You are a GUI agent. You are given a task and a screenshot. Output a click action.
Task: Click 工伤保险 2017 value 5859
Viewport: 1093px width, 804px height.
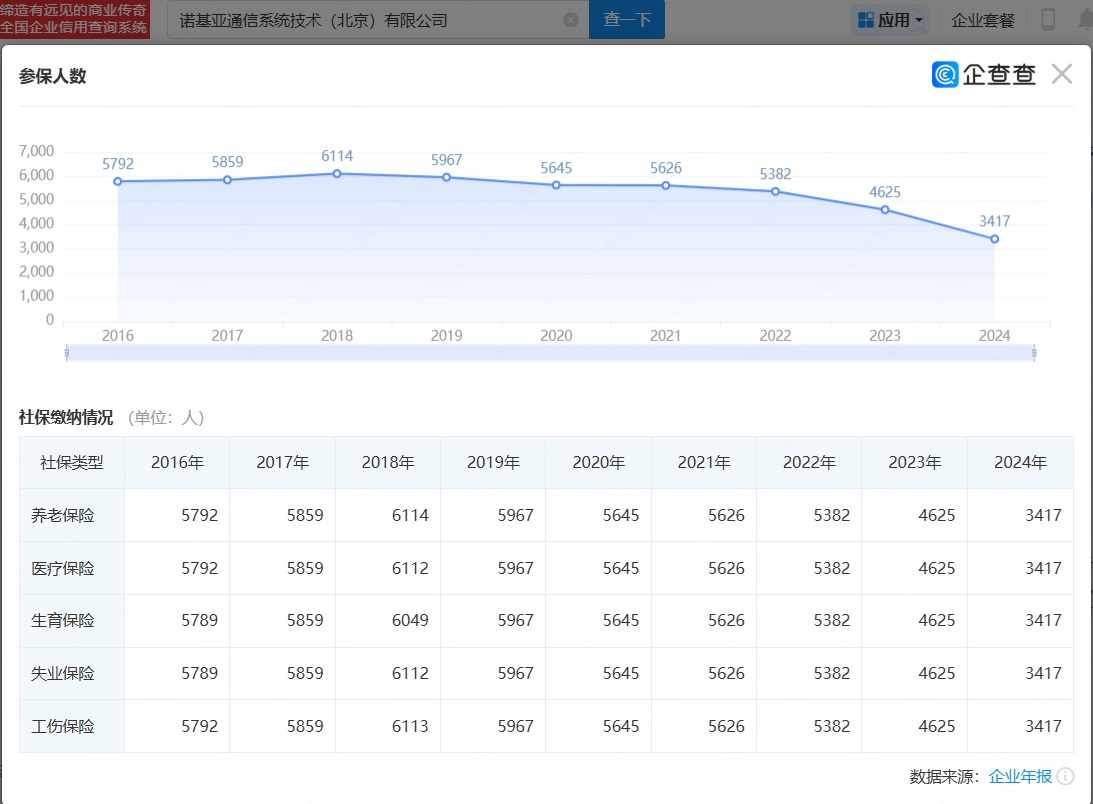pos(305,726)
